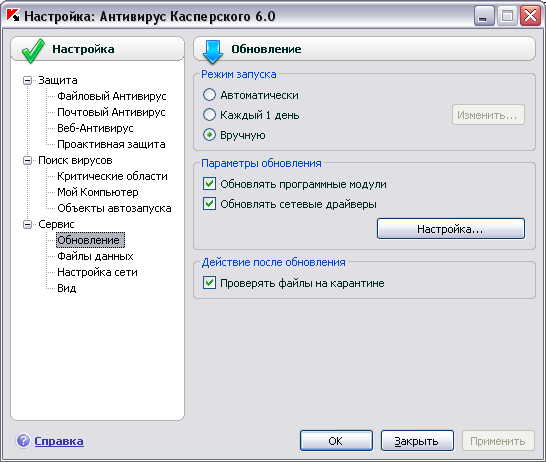Select the Сервис tree label
Screen dimensions: 546x462
(56, 225)
